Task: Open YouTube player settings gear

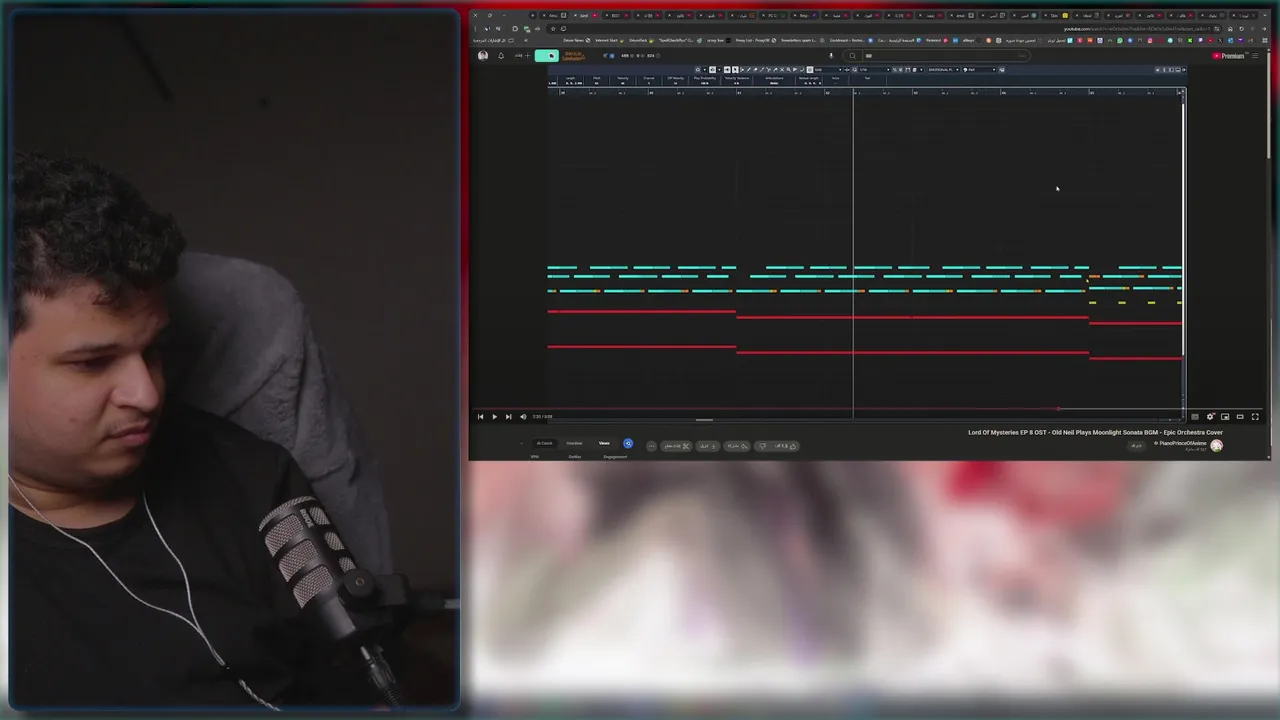Action: coord(1210,416)
